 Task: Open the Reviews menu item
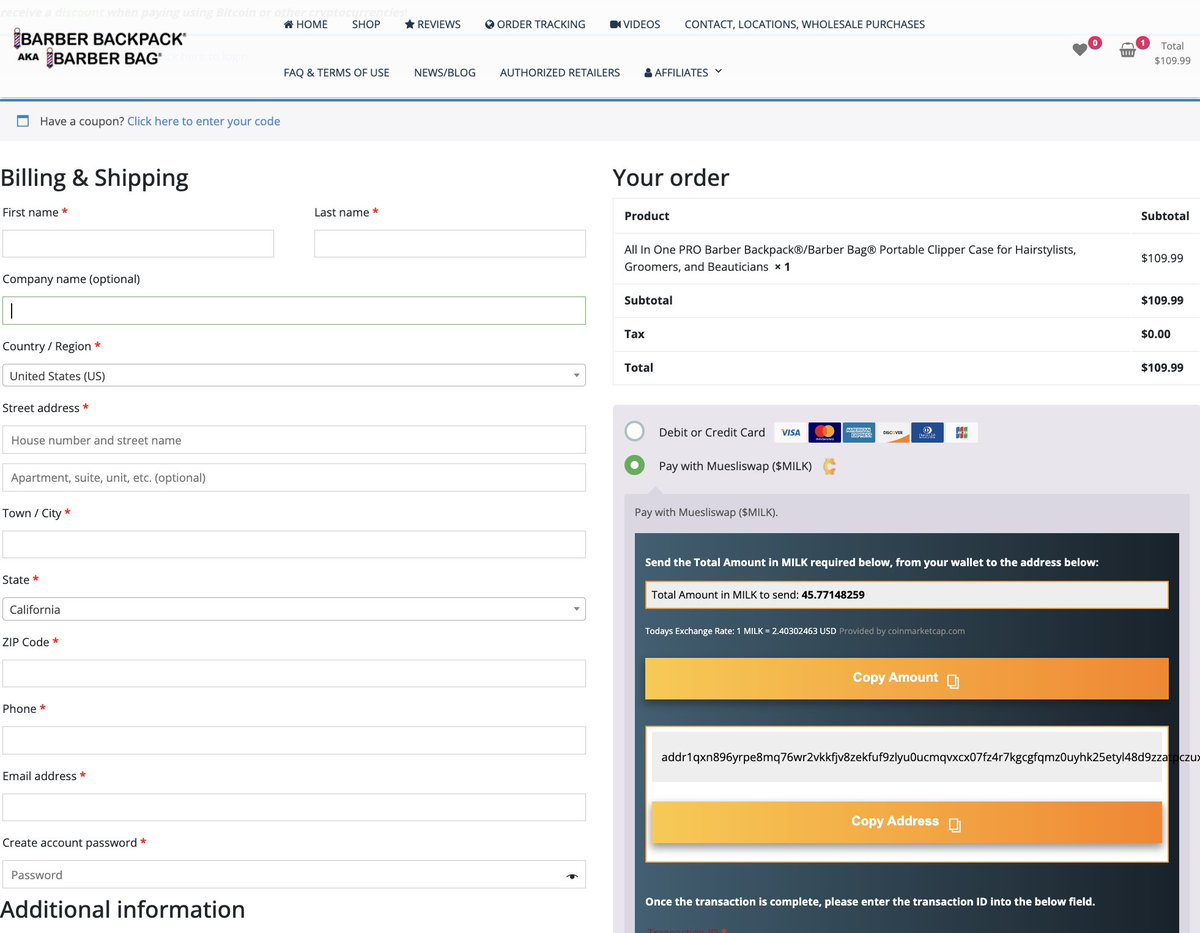pos(433,24)
